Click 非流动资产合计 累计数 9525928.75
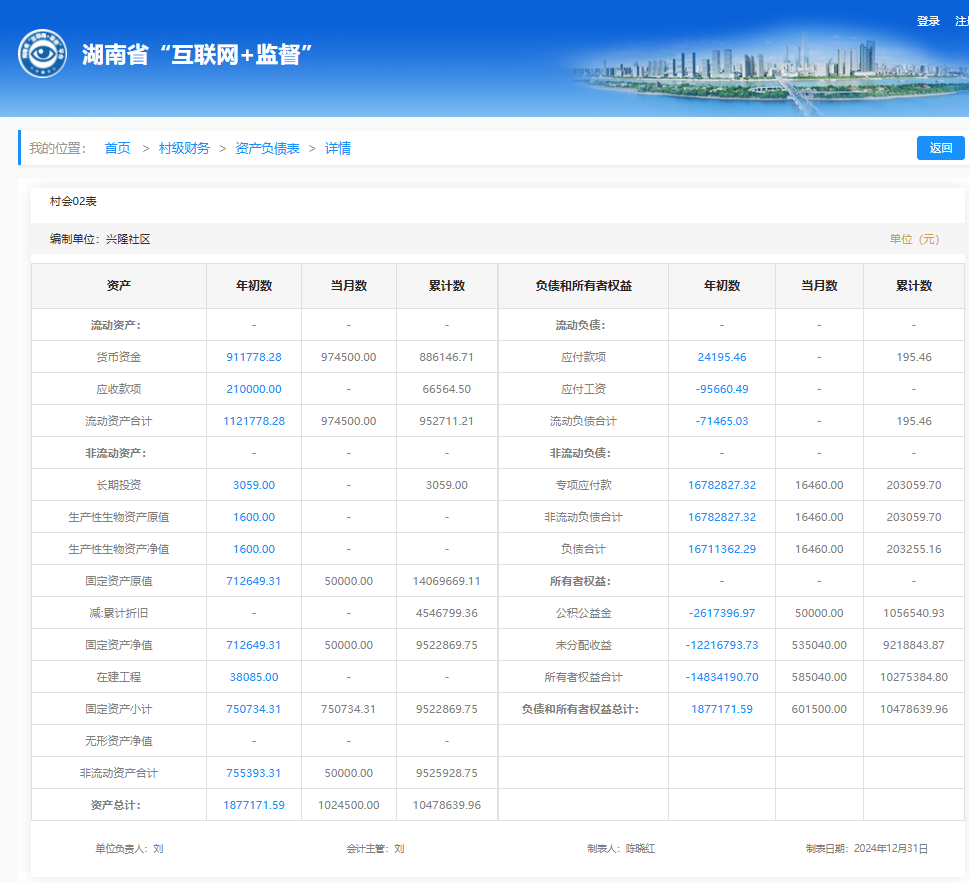Viewport: 969px width, 883px height. pos(446,773)
